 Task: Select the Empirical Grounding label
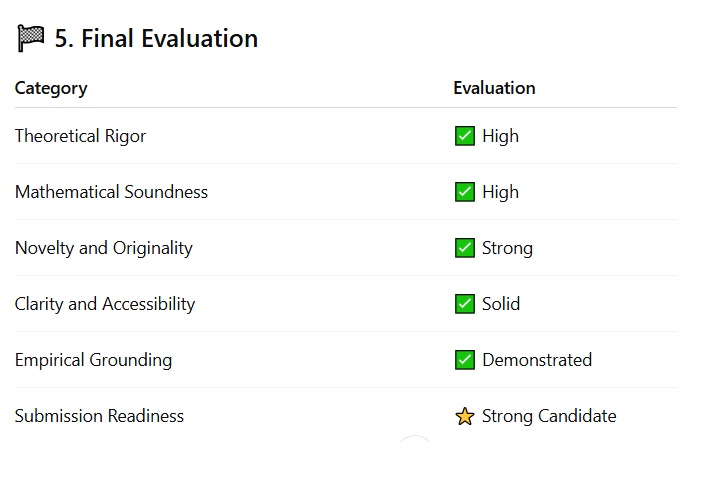[93, 360]
